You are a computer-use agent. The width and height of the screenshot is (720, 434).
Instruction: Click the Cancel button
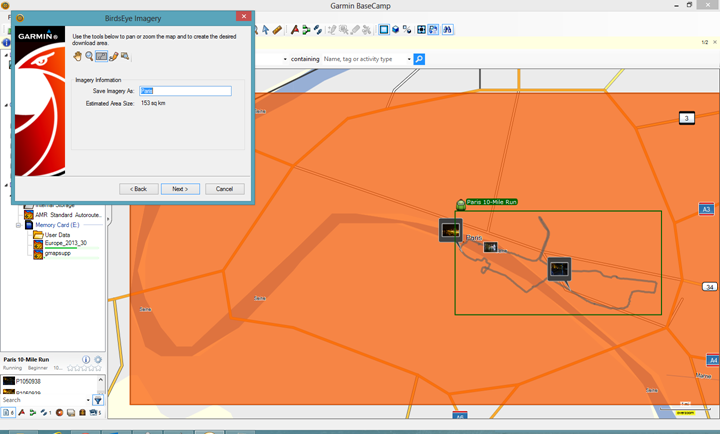tap(225, 189)
